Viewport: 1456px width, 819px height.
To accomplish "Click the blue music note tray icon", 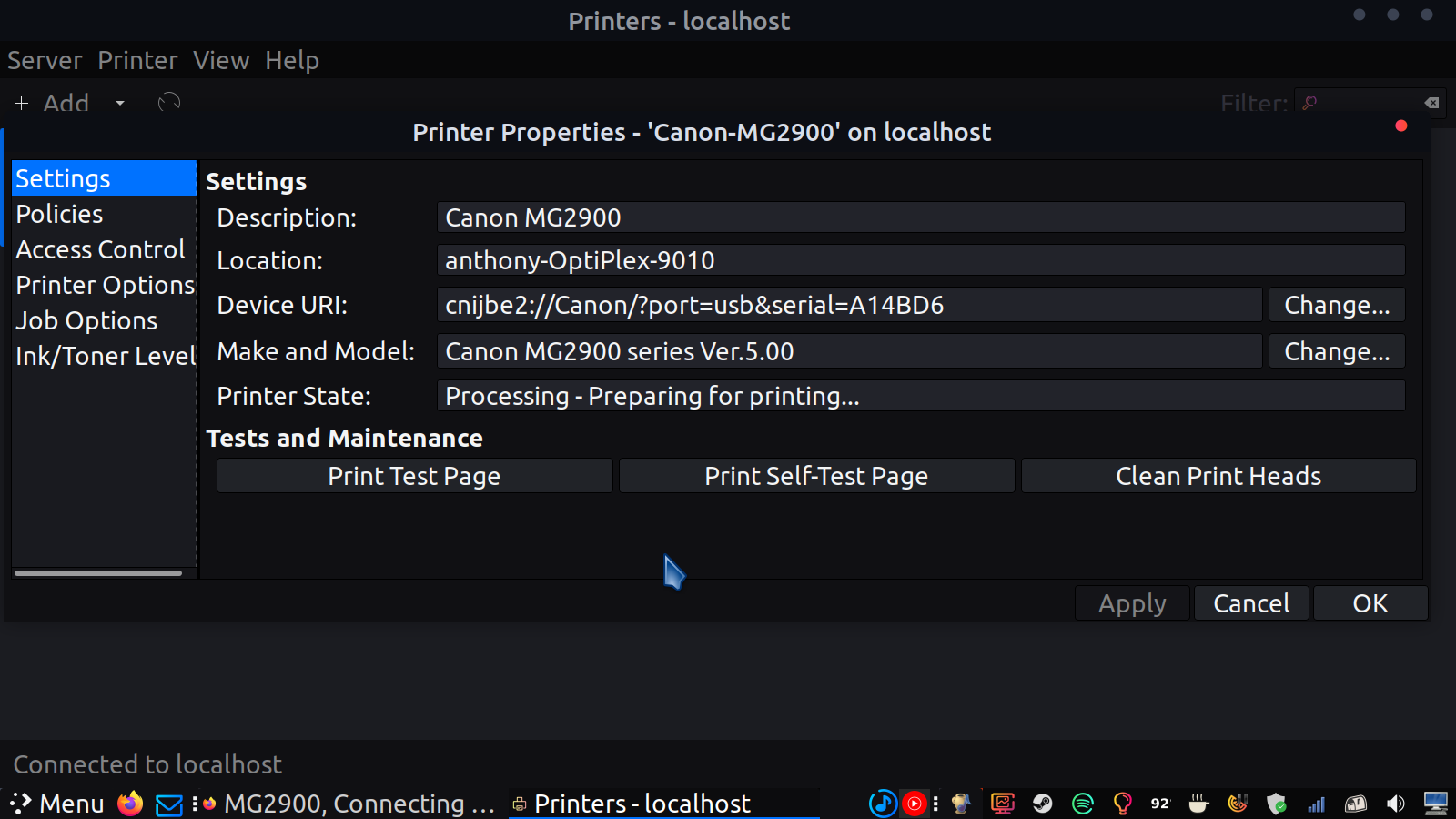I will click(x=883, y=804).
